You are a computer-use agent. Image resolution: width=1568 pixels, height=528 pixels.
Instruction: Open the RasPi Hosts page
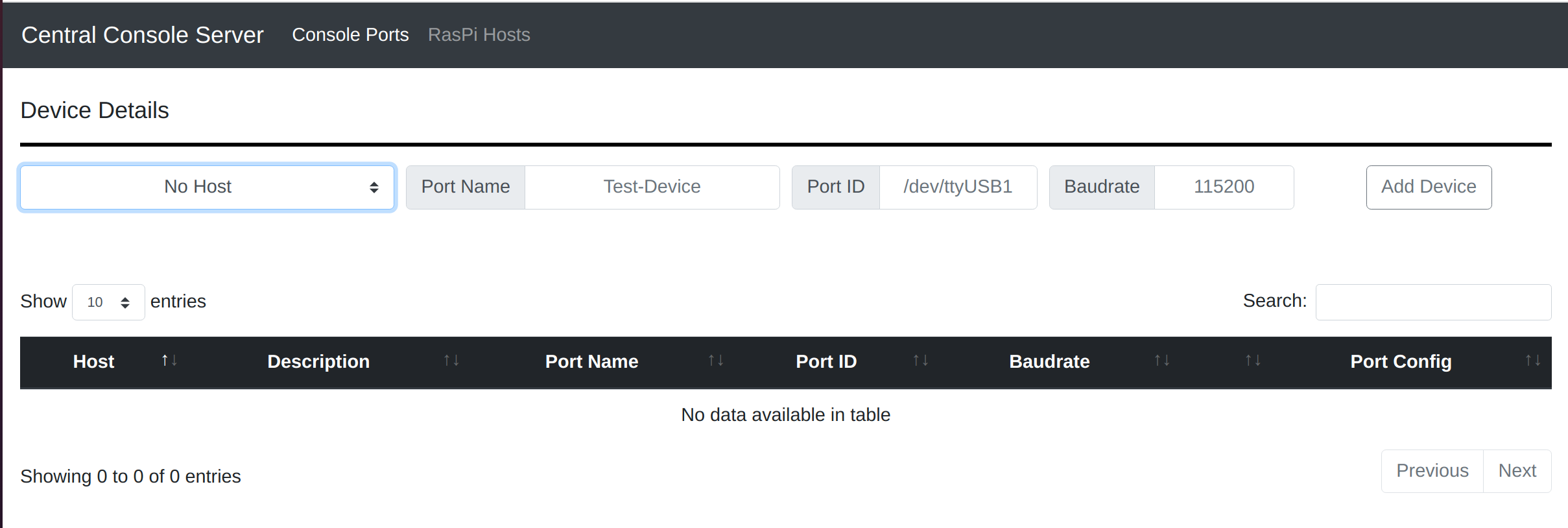point(479,35)
